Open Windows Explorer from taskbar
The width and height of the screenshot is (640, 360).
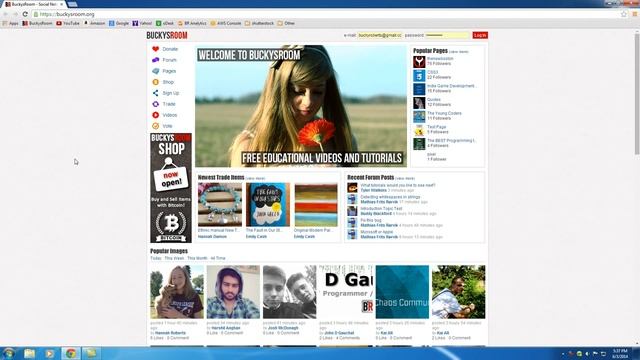[29, 353]
